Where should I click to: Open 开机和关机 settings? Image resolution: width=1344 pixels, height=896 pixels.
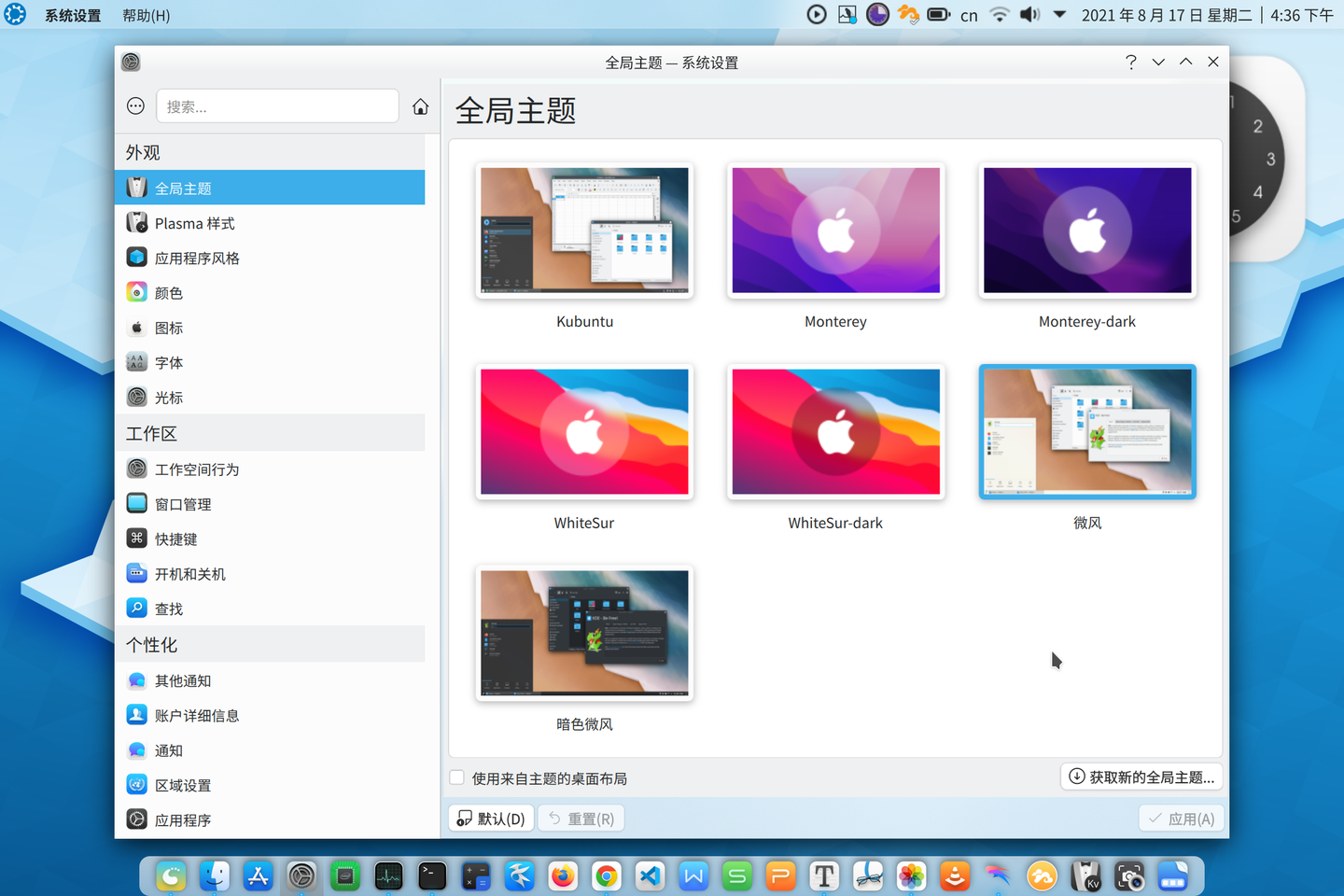point(270,573)
